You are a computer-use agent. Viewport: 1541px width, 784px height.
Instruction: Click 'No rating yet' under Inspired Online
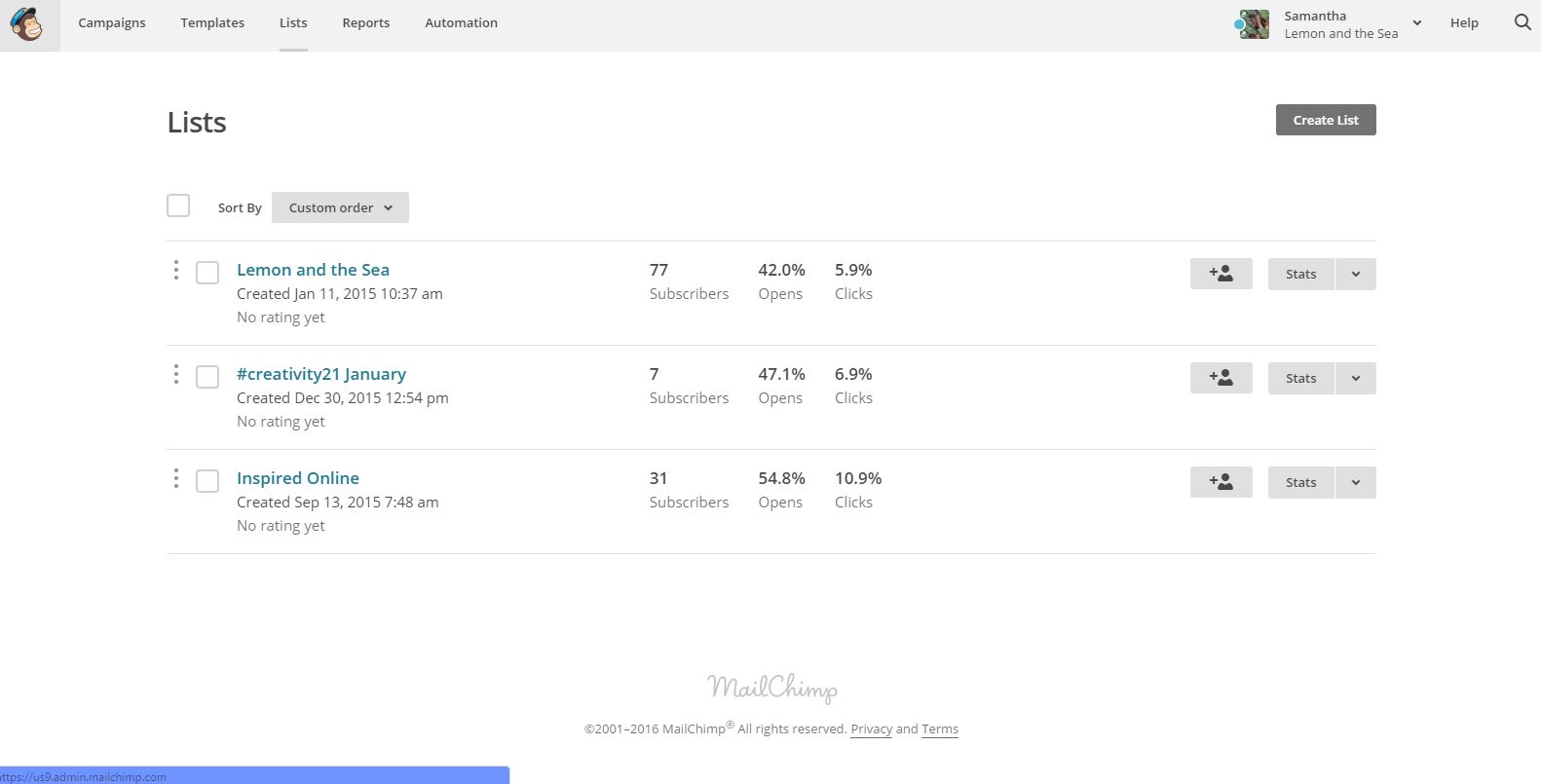tap(281, 525)
